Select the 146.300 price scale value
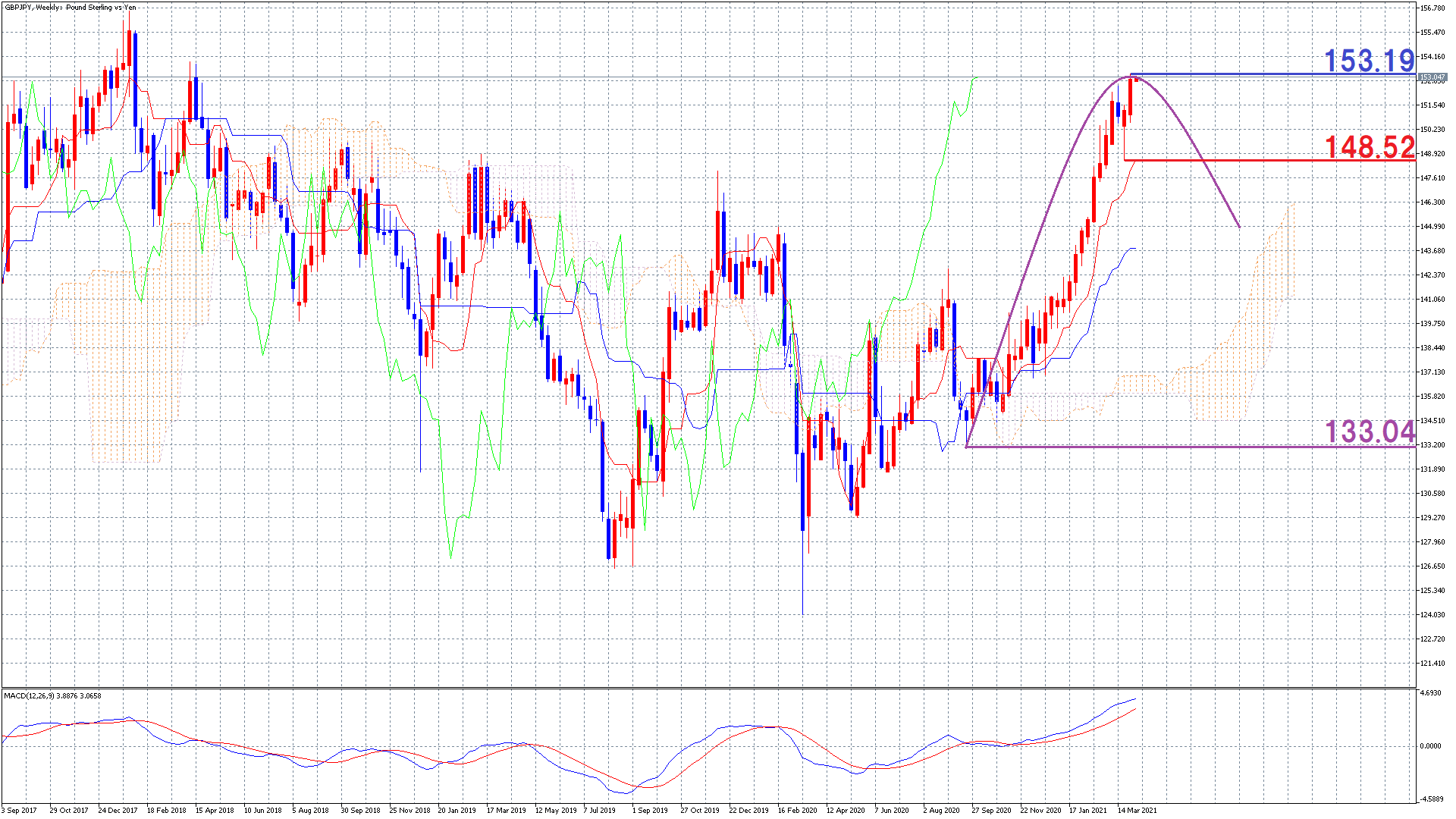 (x=1432, y=202)
